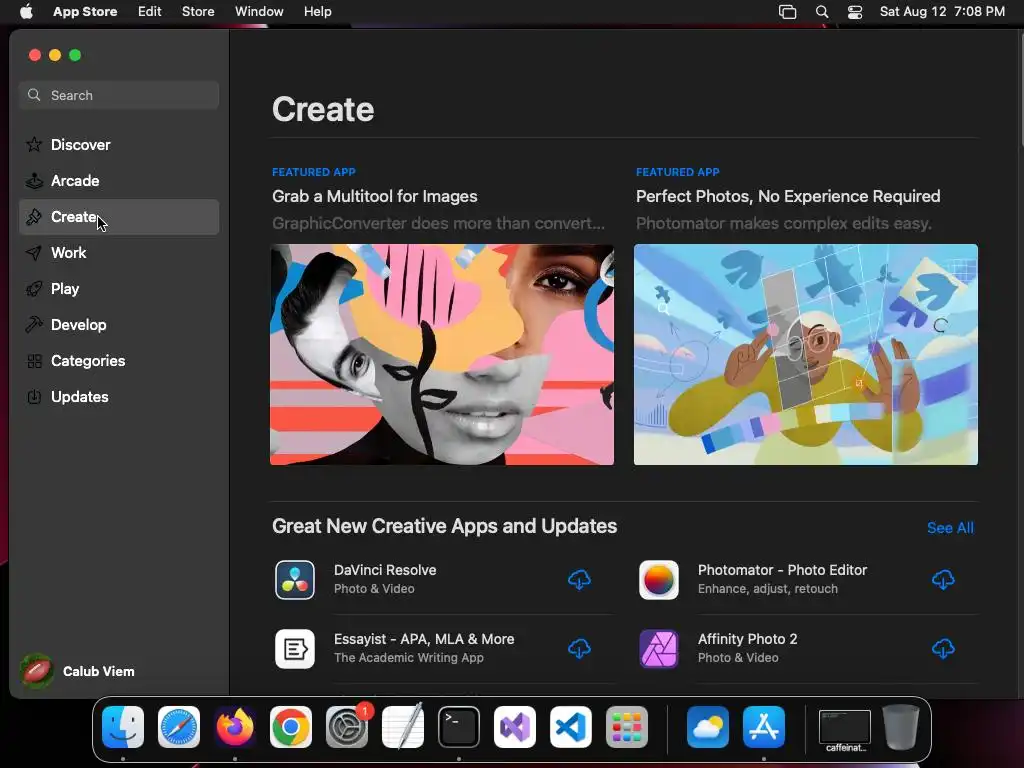Open the GraphicConverter featured artwork
This screenshot has height=768, width=1024.
coord(442,355)
